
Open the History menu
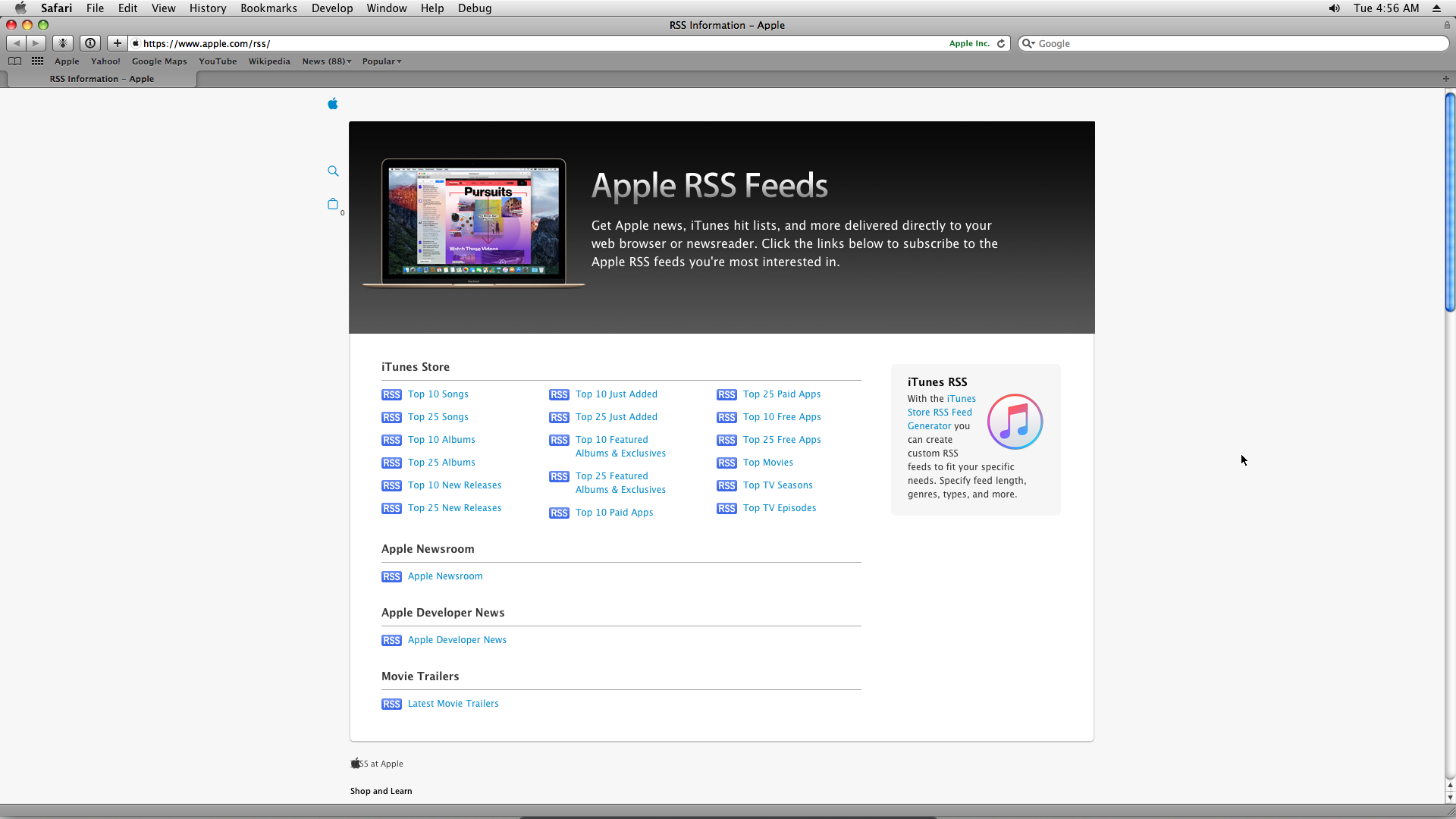coord(208,8)
